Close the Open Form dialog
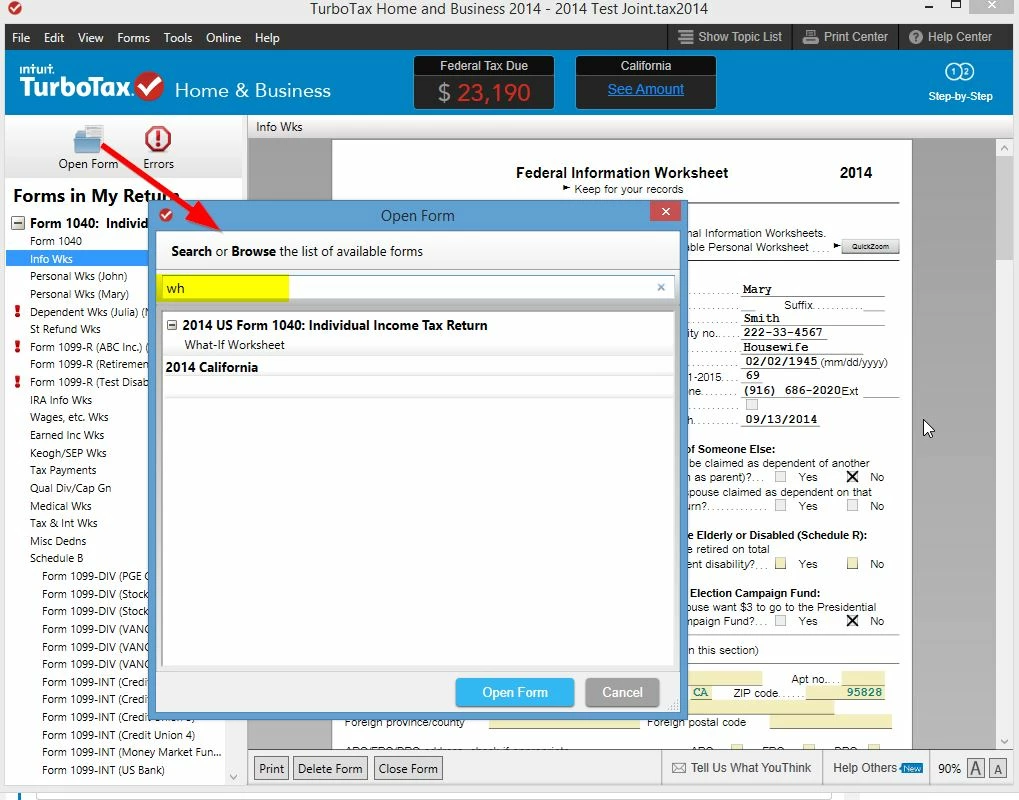 point(665,211)
